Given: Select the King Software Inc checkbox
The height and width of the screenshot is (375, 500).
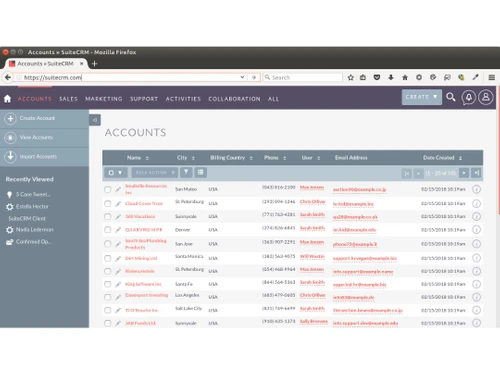Looking at the screenshot, I should click(x=107, y=284).
